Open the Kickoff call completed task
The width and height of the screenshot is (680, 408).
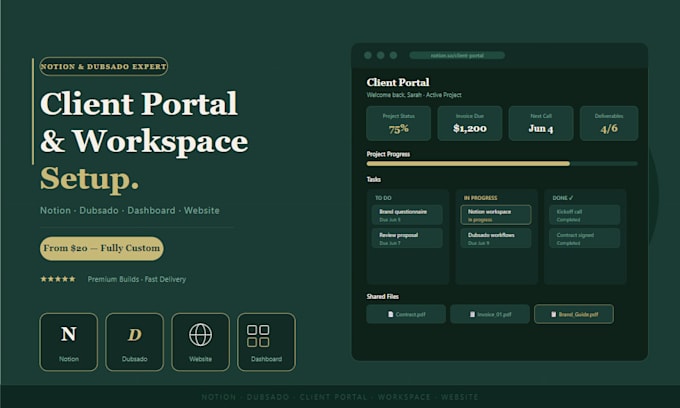click(x=585, y=215)
